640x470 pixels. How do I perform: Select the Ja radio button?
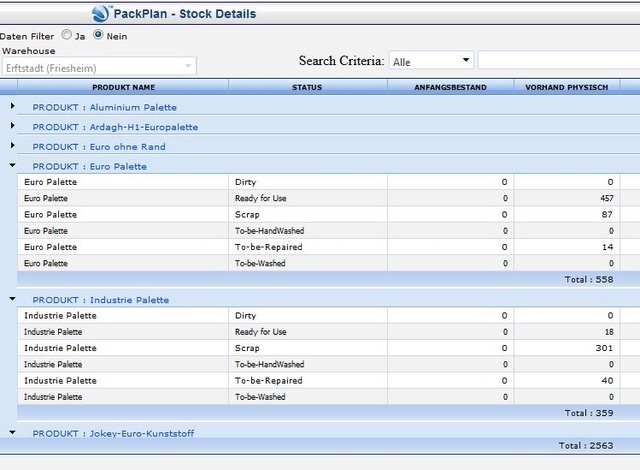(67, 35)
